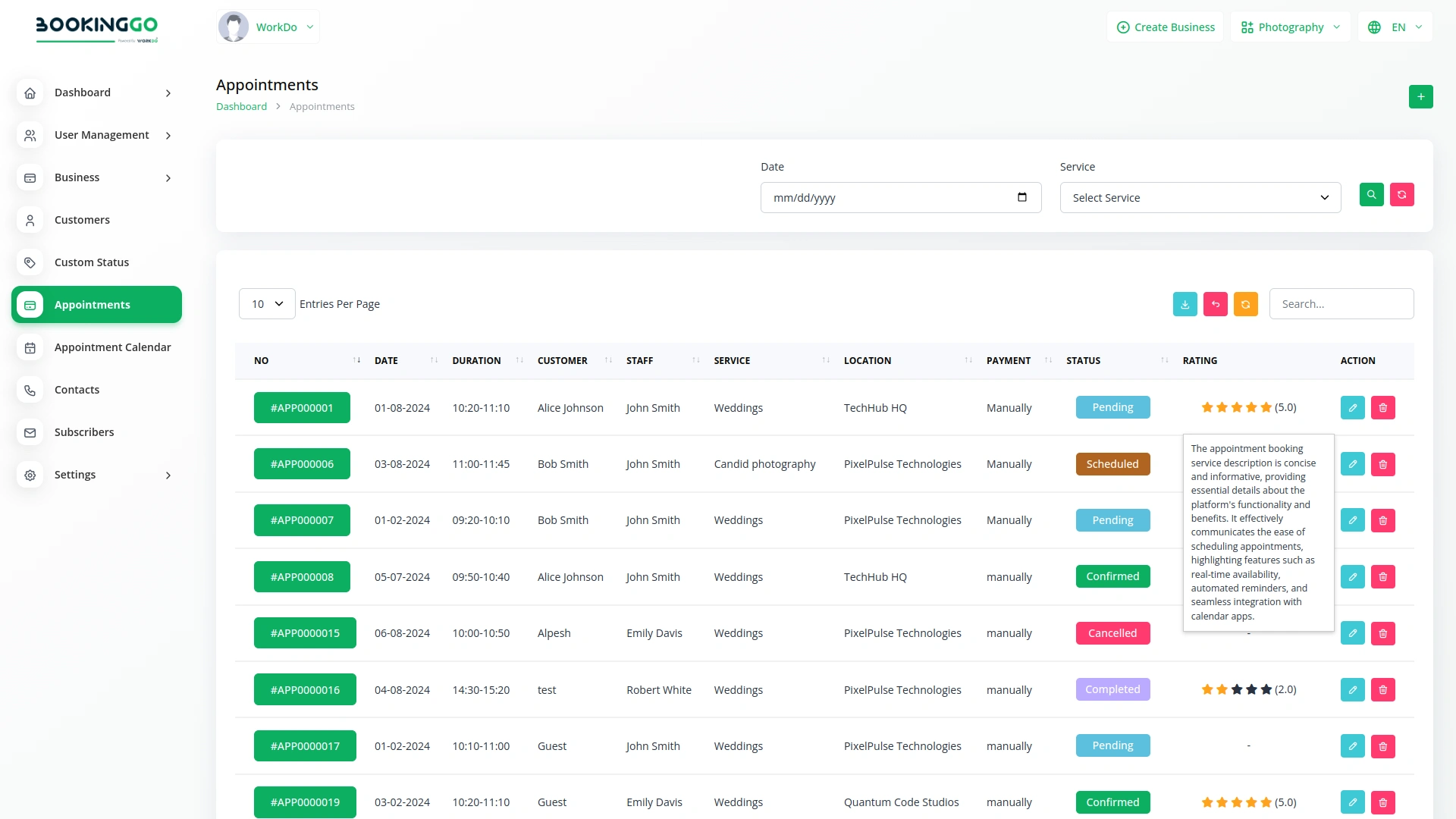Click the Create Business button

1166,27
